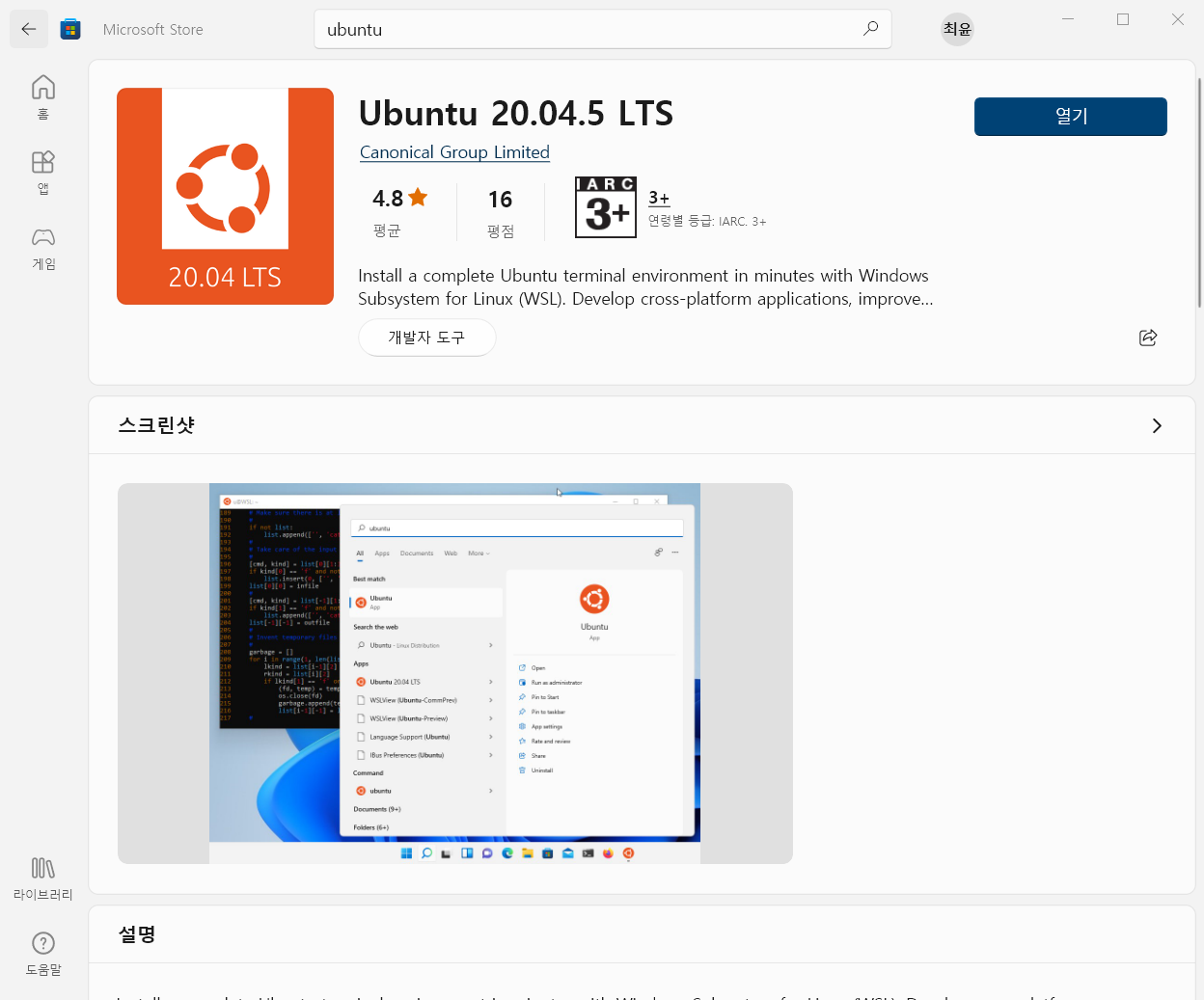Image resolution: width=1204 pixels, height=1000 pixels.
Task: Maximize the Microsoft Store window
Action: click(x=1123, y=19)
